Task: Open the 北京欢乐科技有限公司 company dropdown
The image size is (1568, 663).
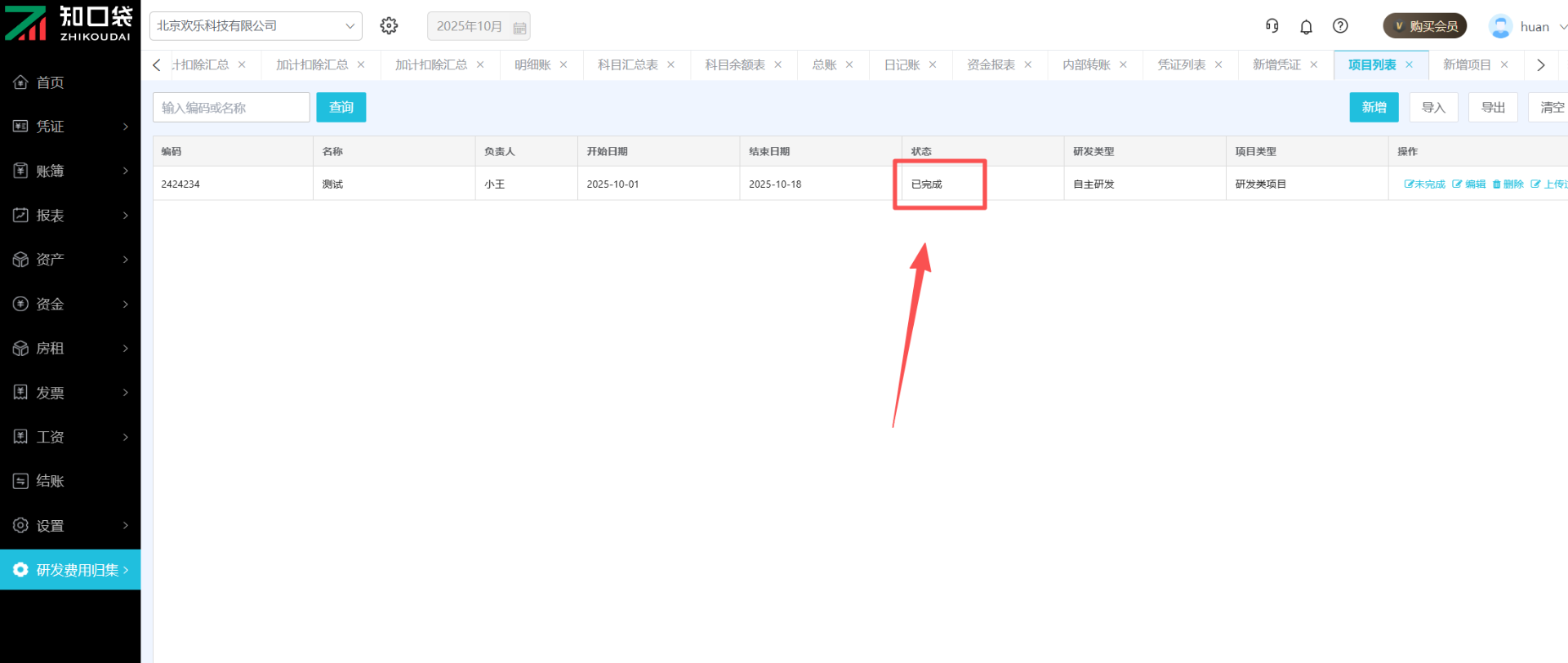Action: (x=256, y=26)
